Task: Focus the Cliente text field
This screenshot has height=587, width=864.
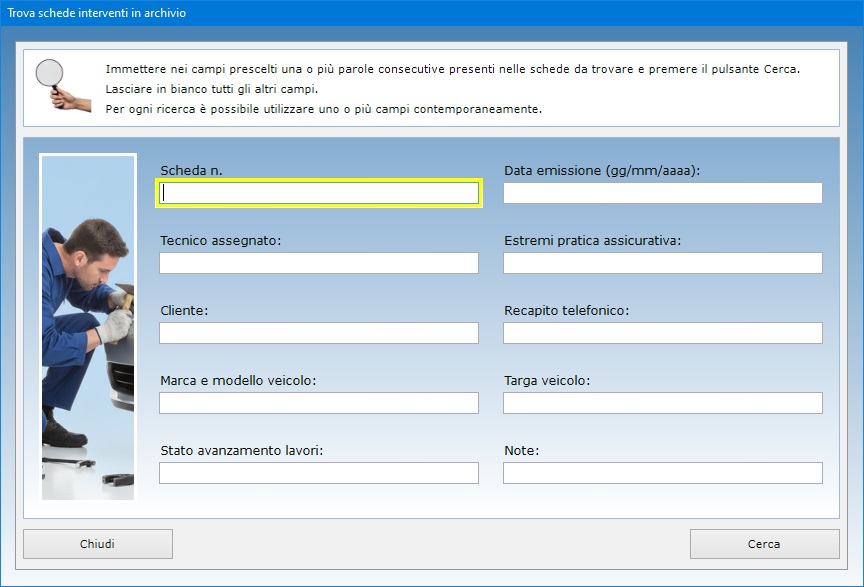Action: 319,333
